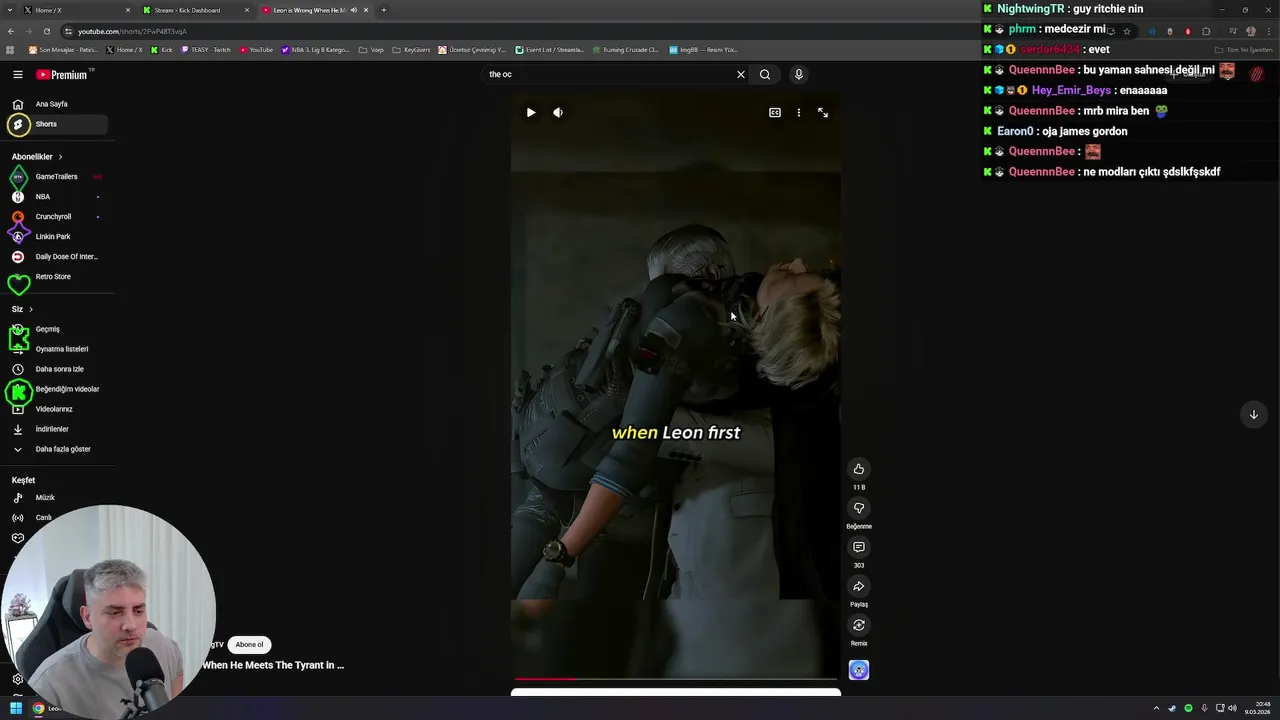Open Crunchyroll subscription channel

click(x=56, y=217)
